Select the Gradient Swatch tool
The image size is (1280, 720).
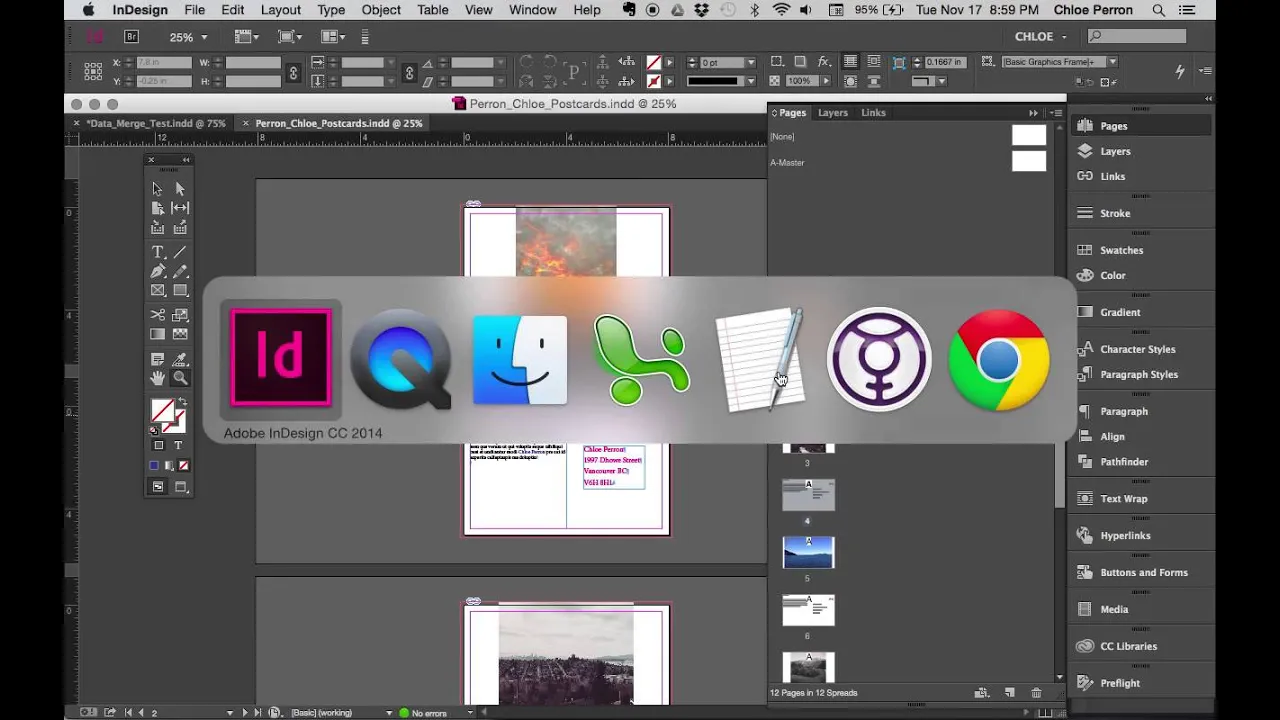click(157, 334)
